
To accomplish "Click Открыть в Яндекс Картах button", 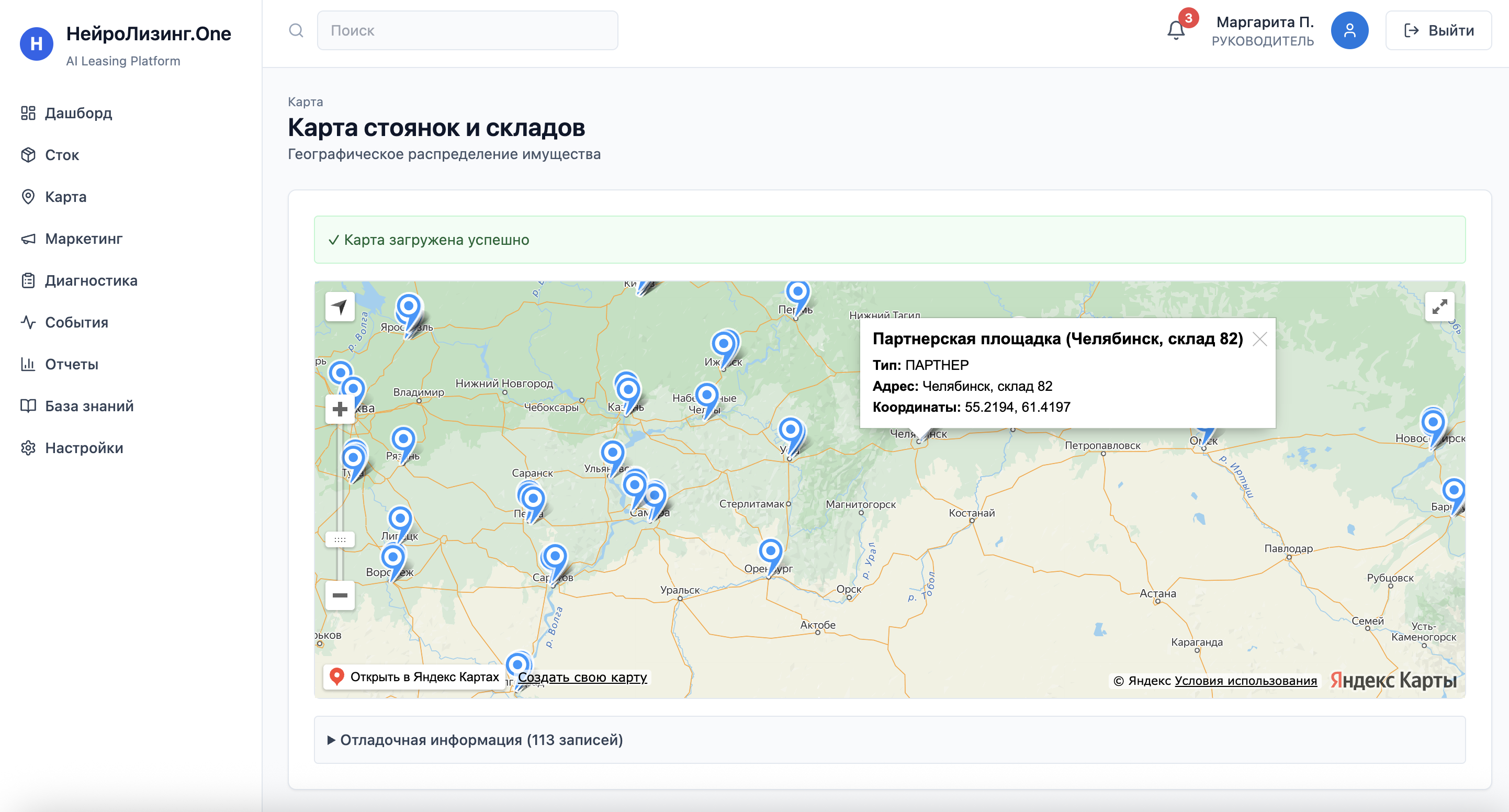I will click(414, 677).
